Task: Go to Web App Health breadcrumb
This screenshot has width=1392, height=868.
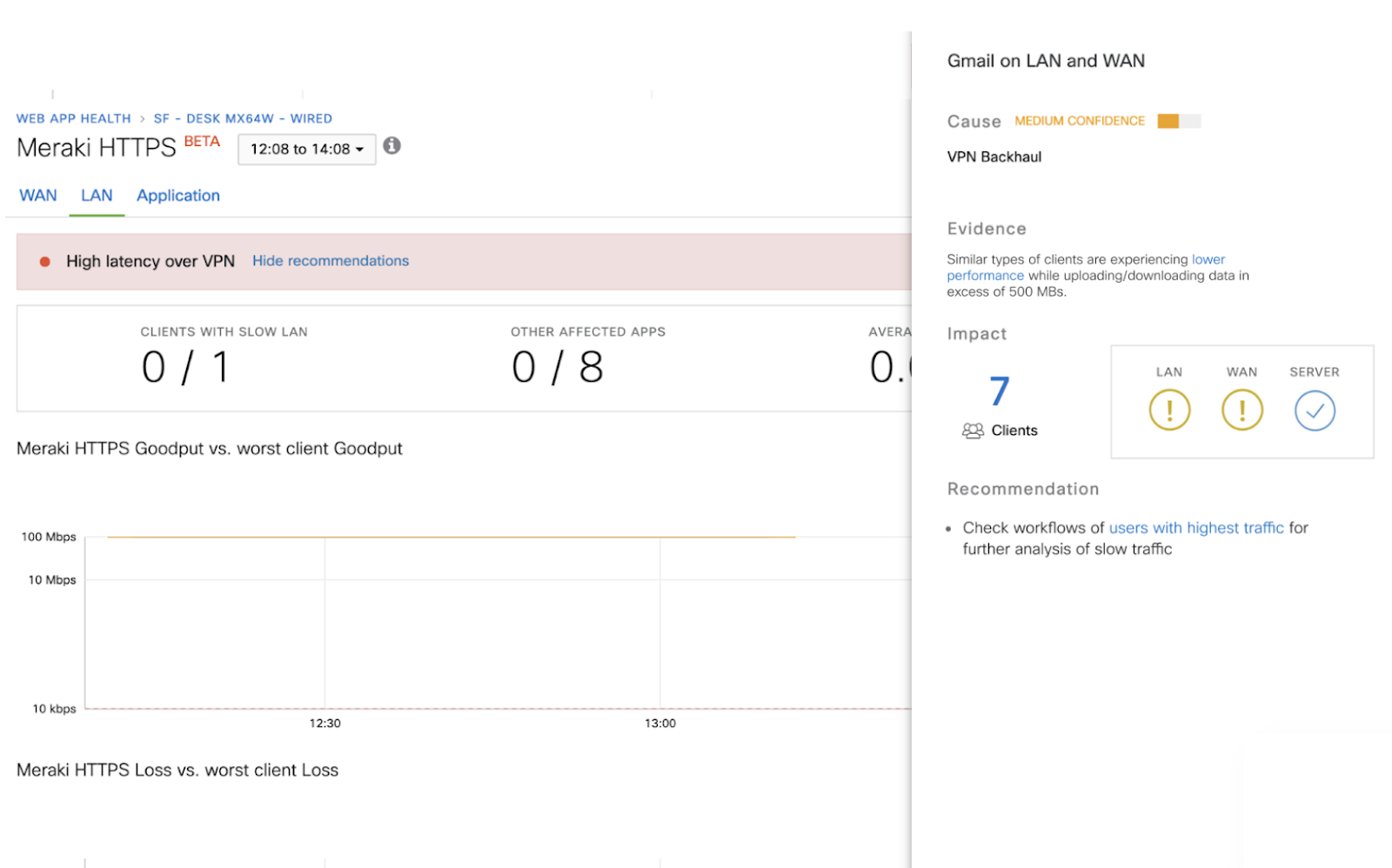Action: pos(74,118)
